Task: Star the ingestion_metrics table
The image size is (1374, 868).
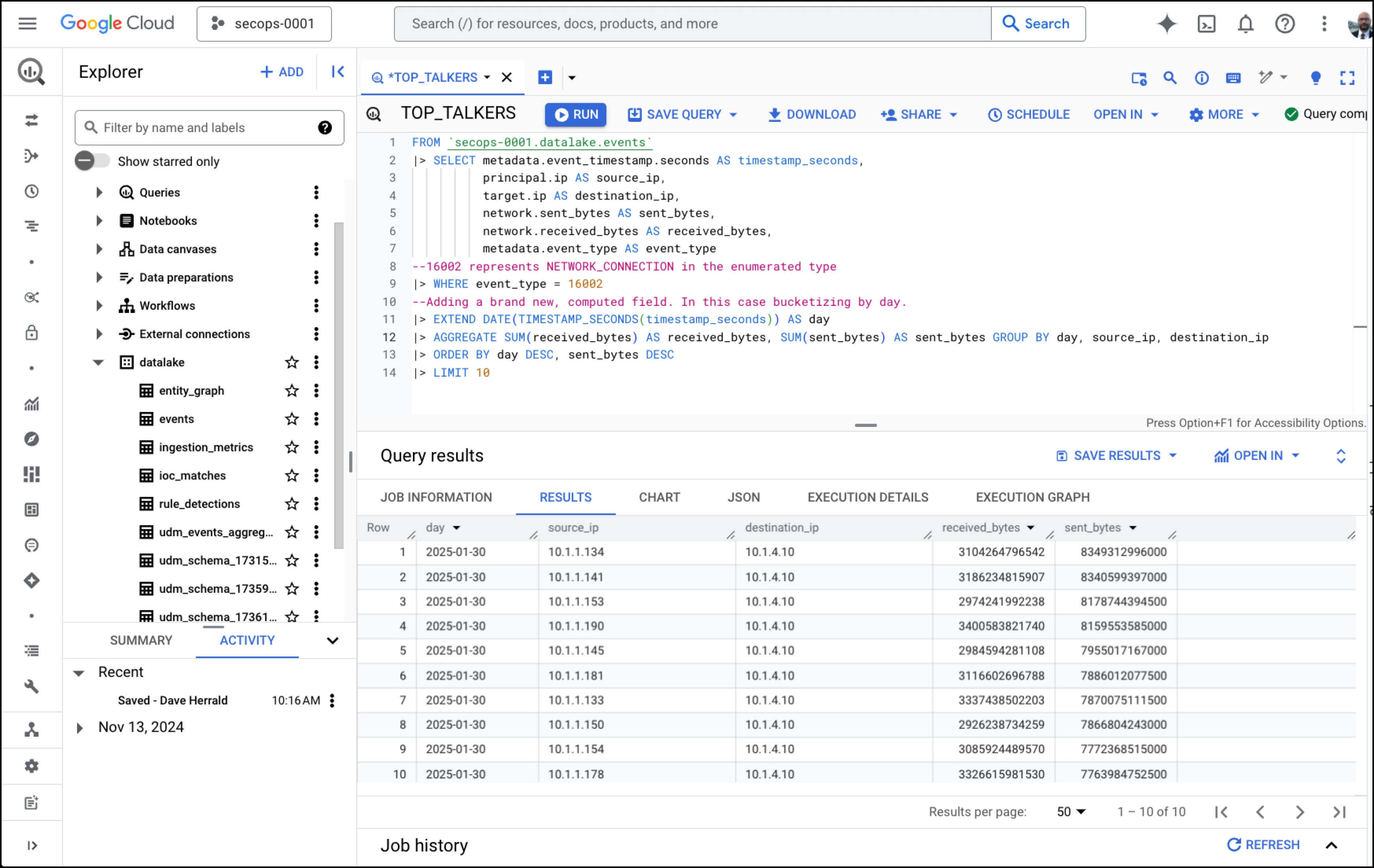Action: [291, 447]
